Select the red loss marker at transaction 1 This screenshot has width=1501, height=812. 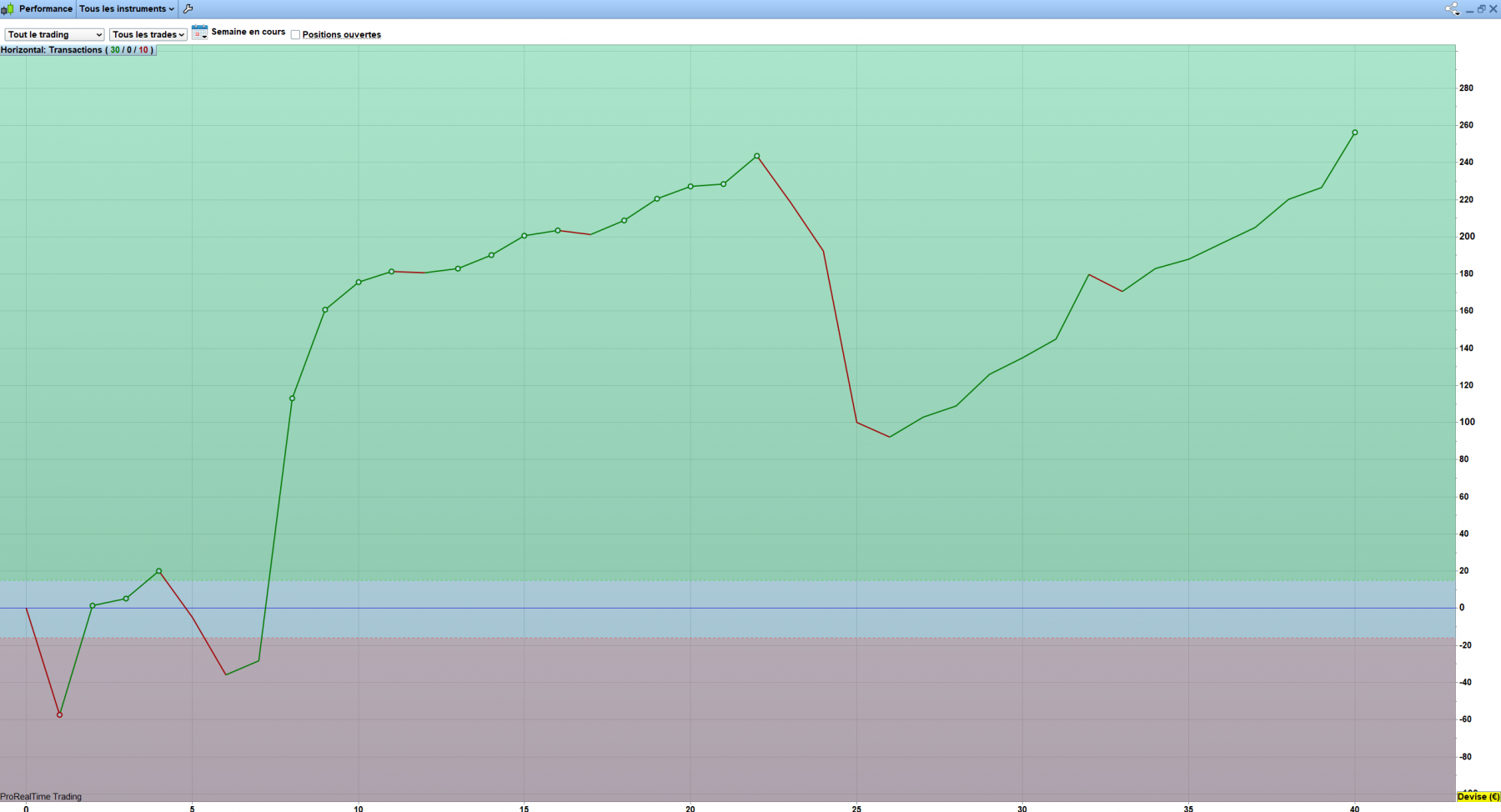point(59,714)
